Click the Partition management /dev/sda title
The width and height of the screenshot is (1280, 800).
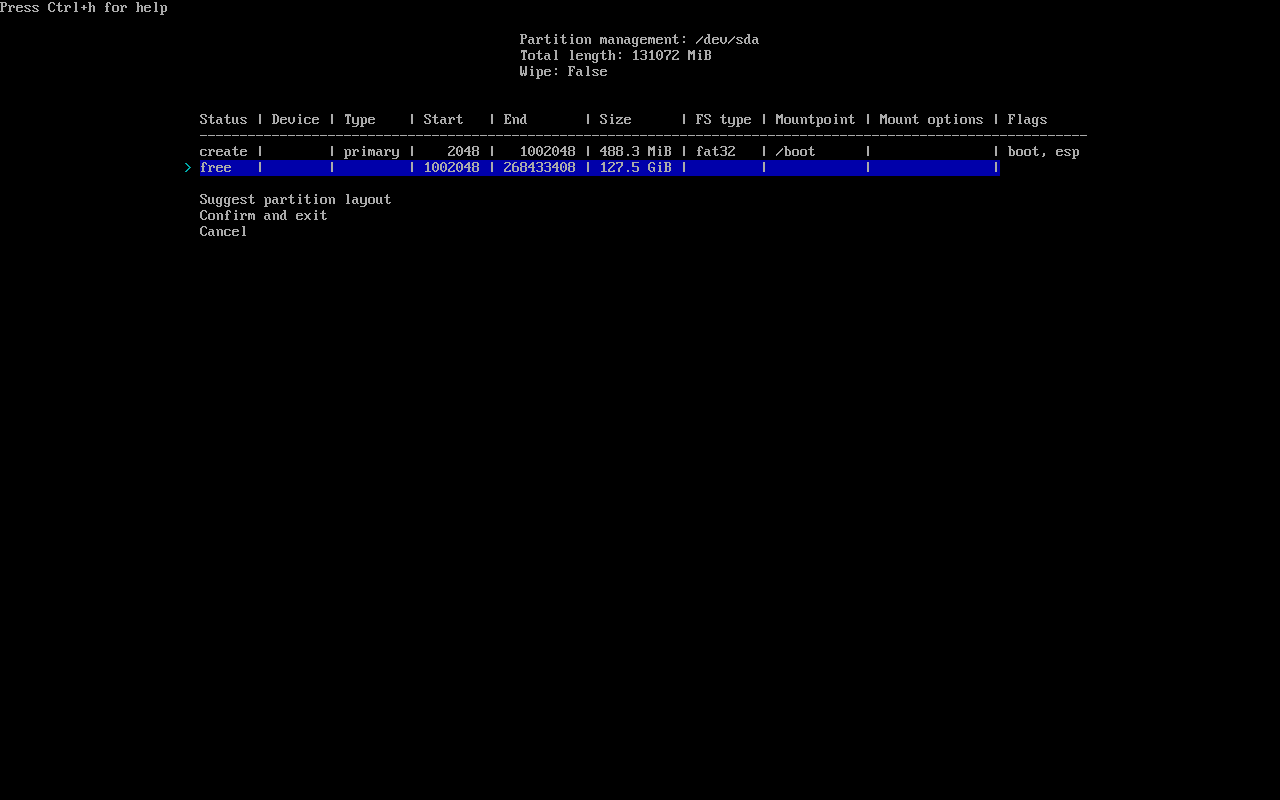click(639, 40)
